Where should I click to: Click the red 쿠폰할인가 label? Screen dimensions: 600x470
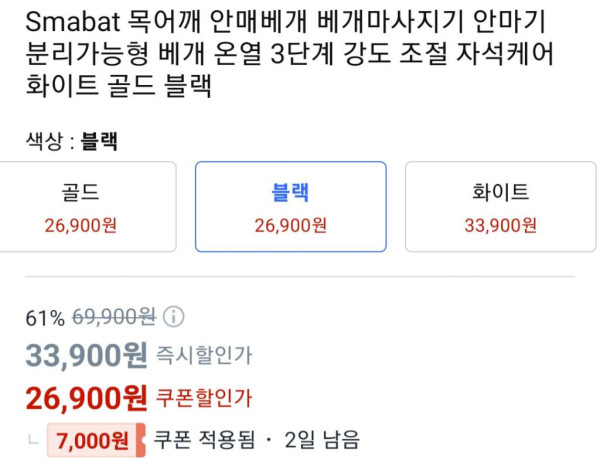click(x=204, y=398)
